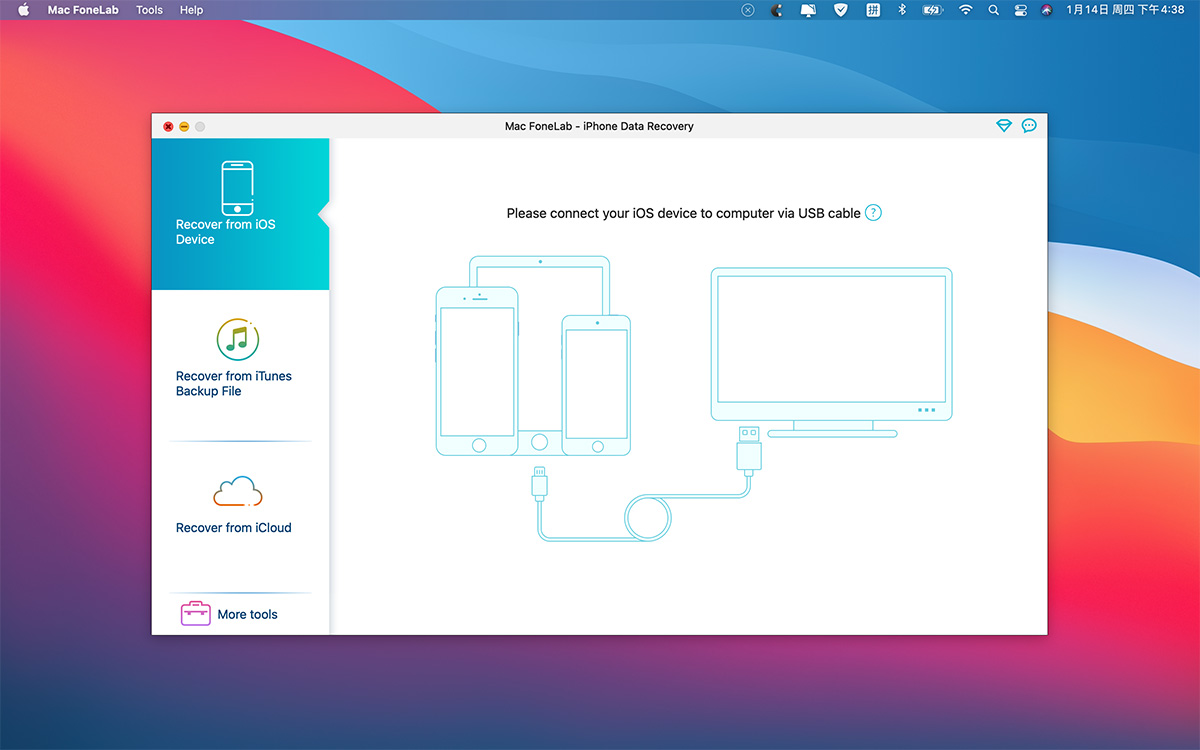Click the circled X menu bar icon
1200x750 pixels.
747,10
